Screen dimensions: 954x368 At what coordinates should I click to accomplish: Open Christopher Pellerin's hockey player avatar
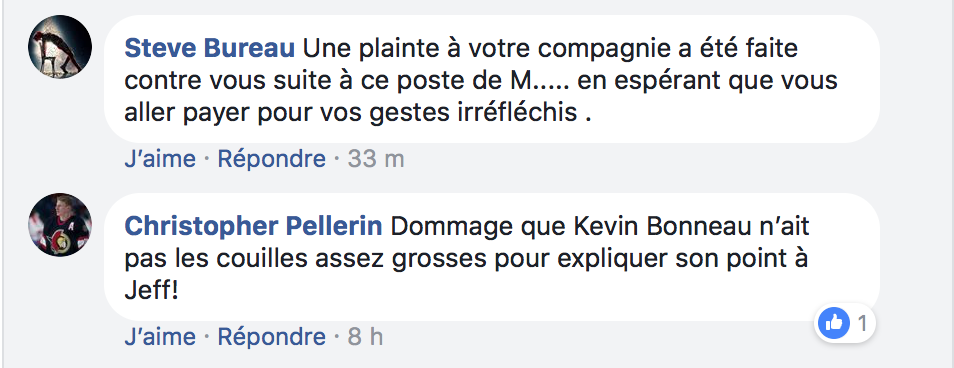pyautogui.click(x=60, y=225)
